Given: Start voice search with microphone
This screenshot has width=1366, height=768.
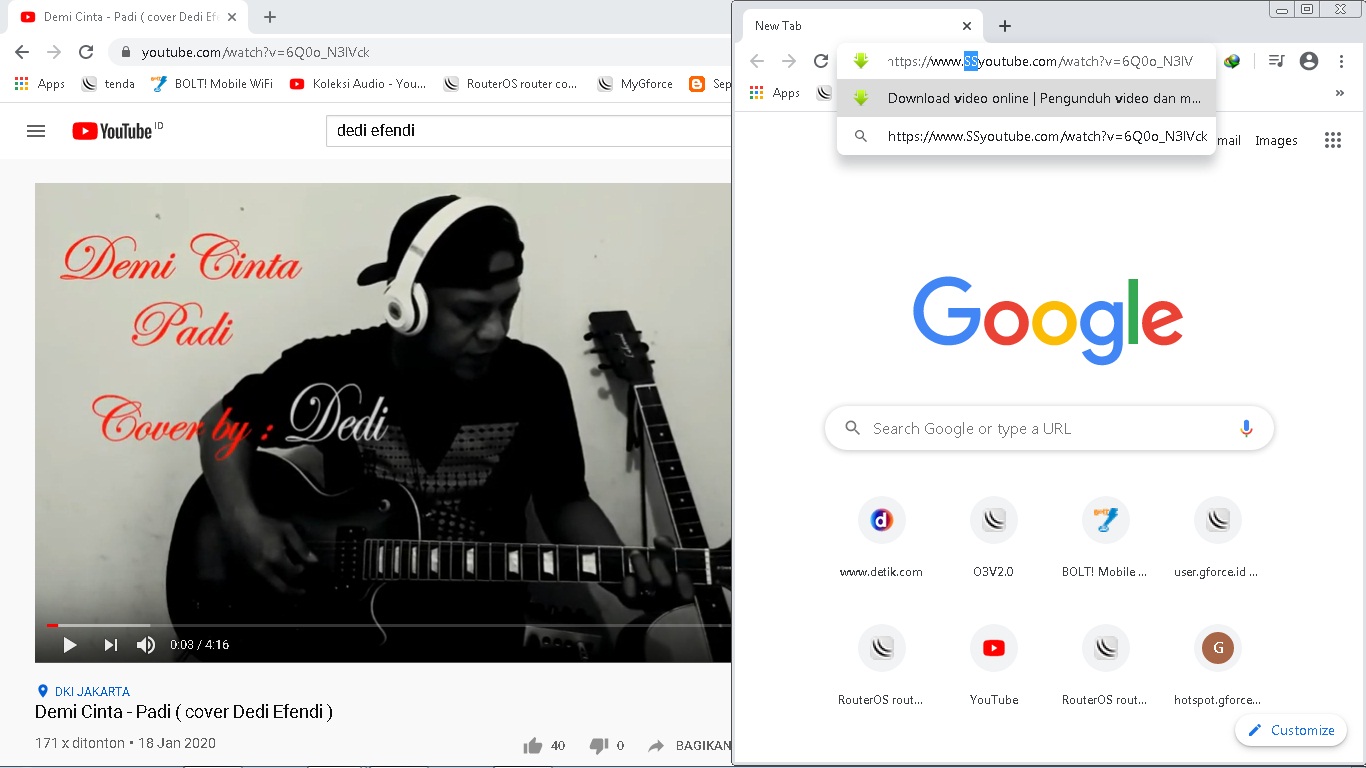Looking at the screenshot, I should click(x=1246, y=428).
